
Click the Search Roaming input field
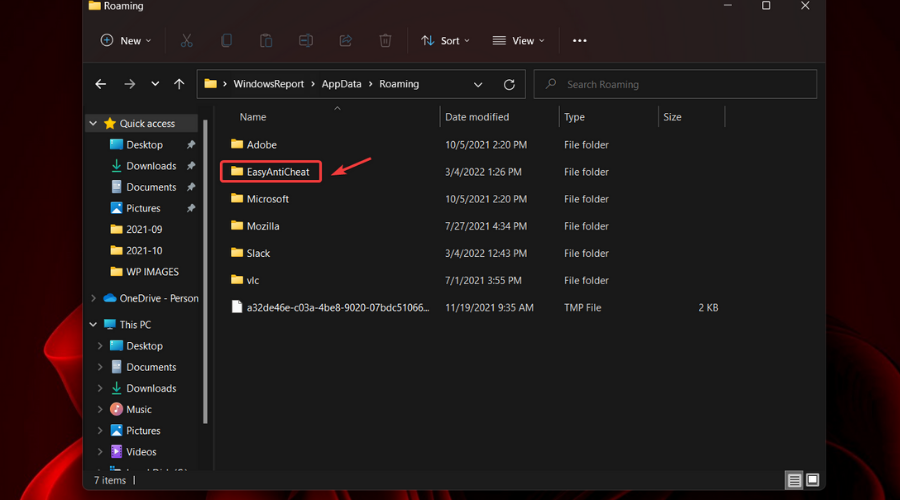click(675, 84)
